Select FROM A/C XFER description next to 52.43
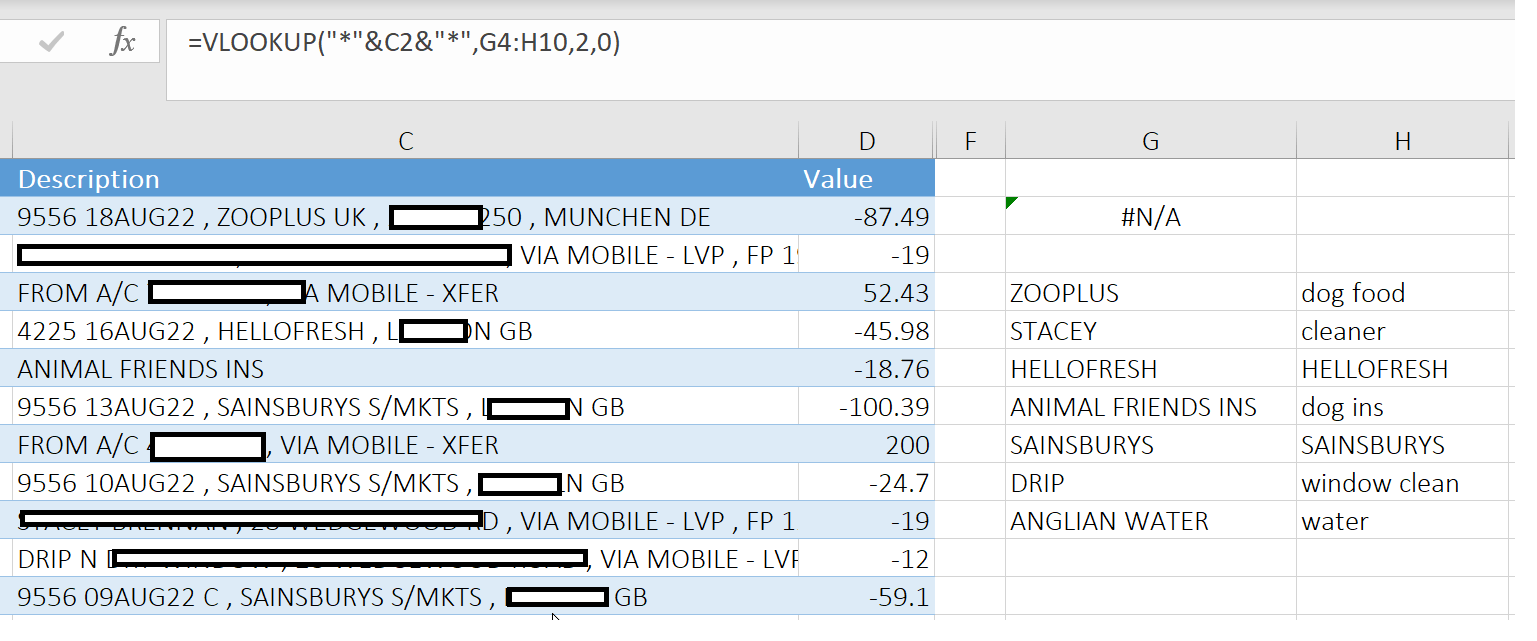 [x=405, y=293]
